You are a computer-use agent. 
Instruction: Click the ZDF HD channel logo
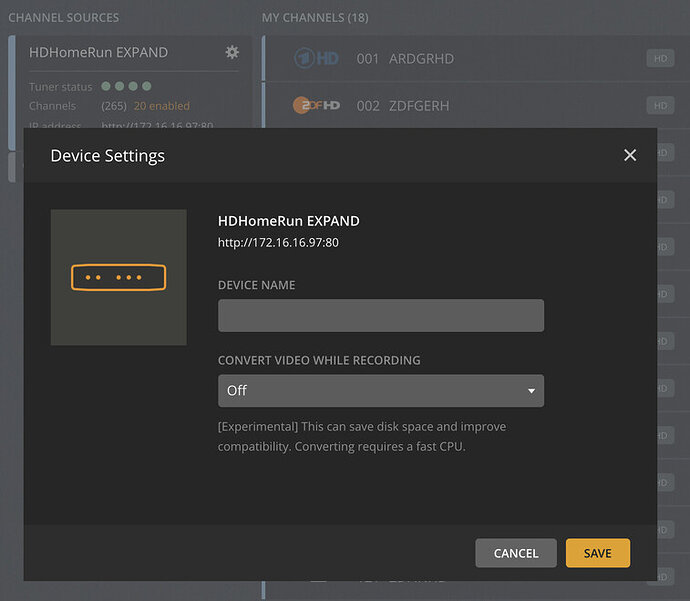[x=316, y=106]
